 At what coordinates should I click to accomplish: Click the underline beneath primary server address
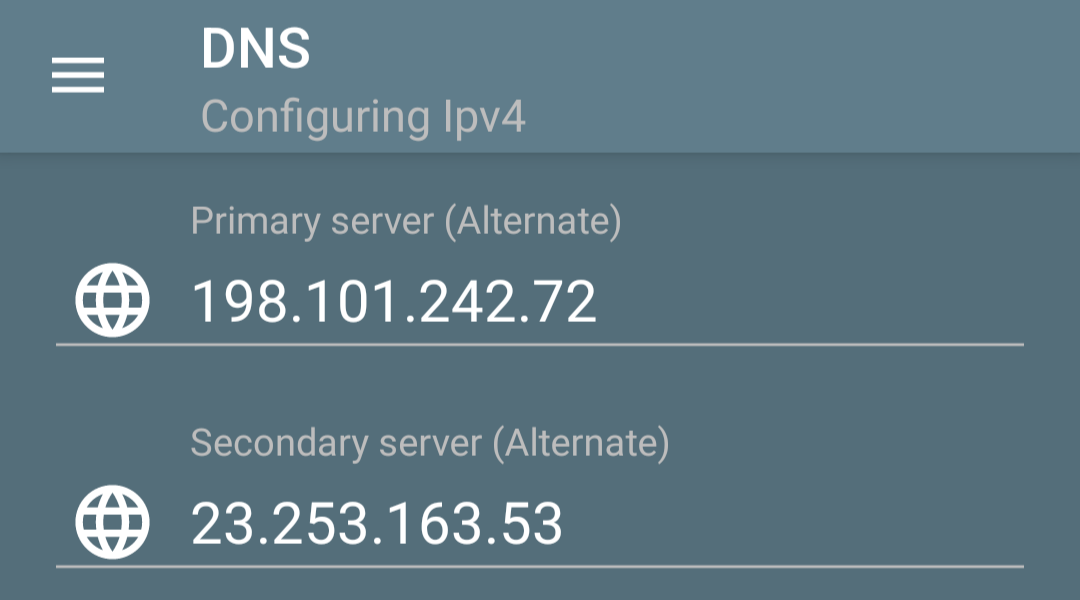[540, 344]
